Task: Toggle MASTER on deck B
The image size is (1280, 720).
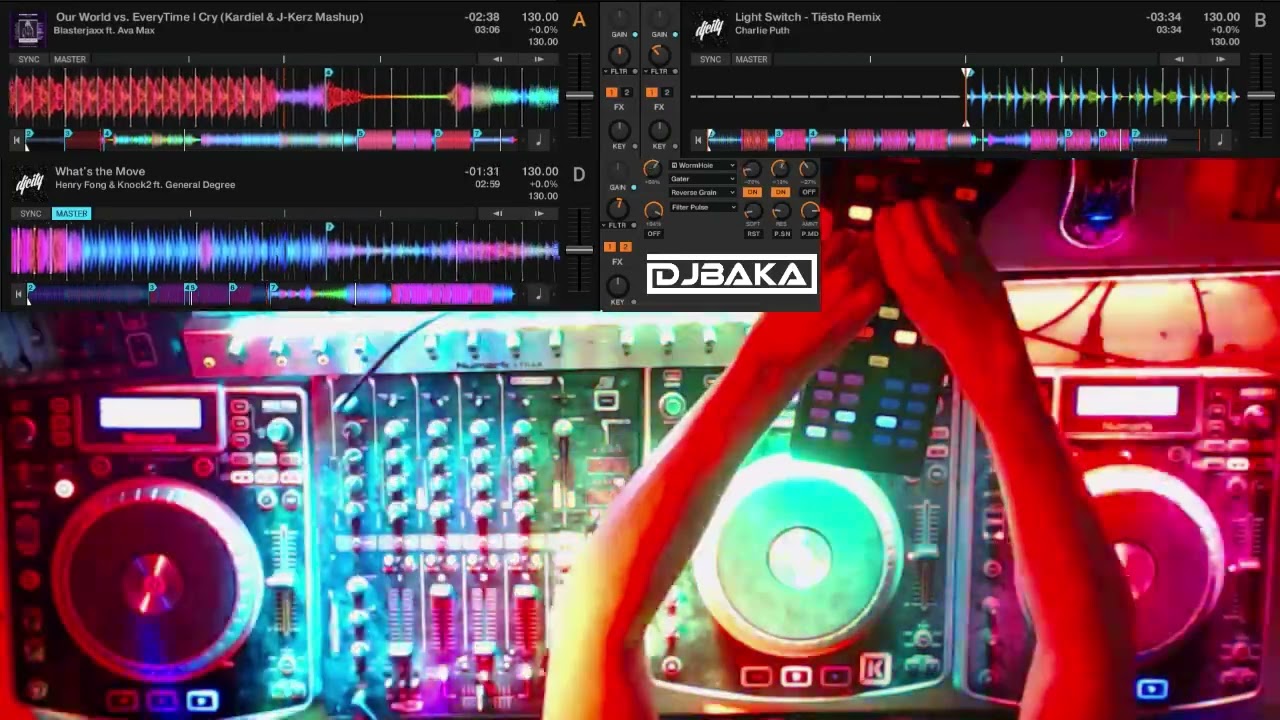Action: pos(751,59)
